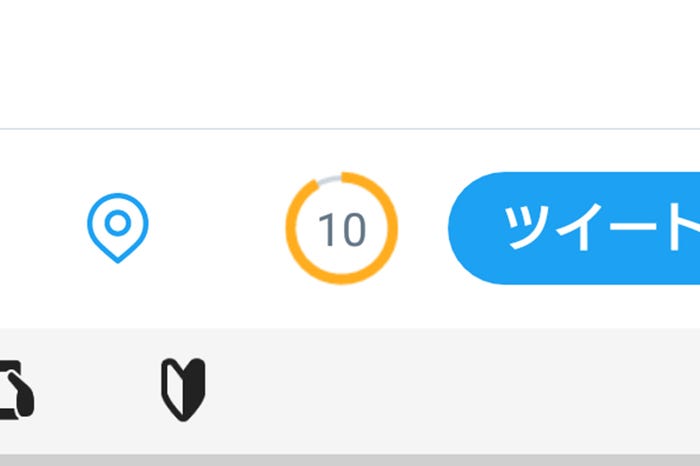Click the white ツイート text label
Screen dimensions: 700x466
[x=600, y=228]
